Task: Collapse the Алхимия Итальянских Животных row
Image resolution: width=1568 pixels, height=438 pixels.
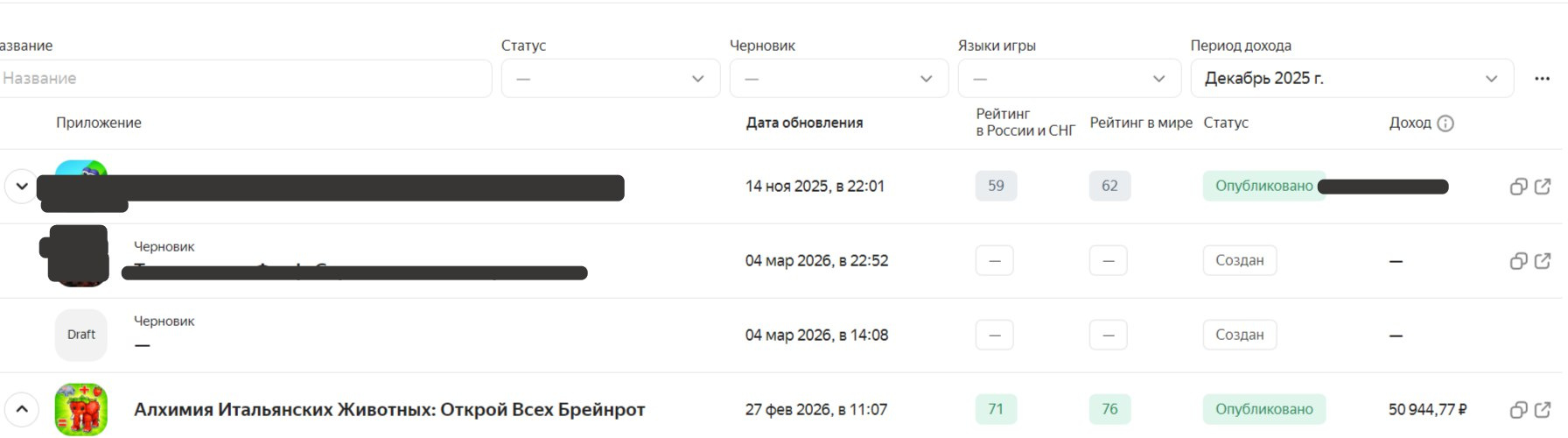Action: coord(22,409)
